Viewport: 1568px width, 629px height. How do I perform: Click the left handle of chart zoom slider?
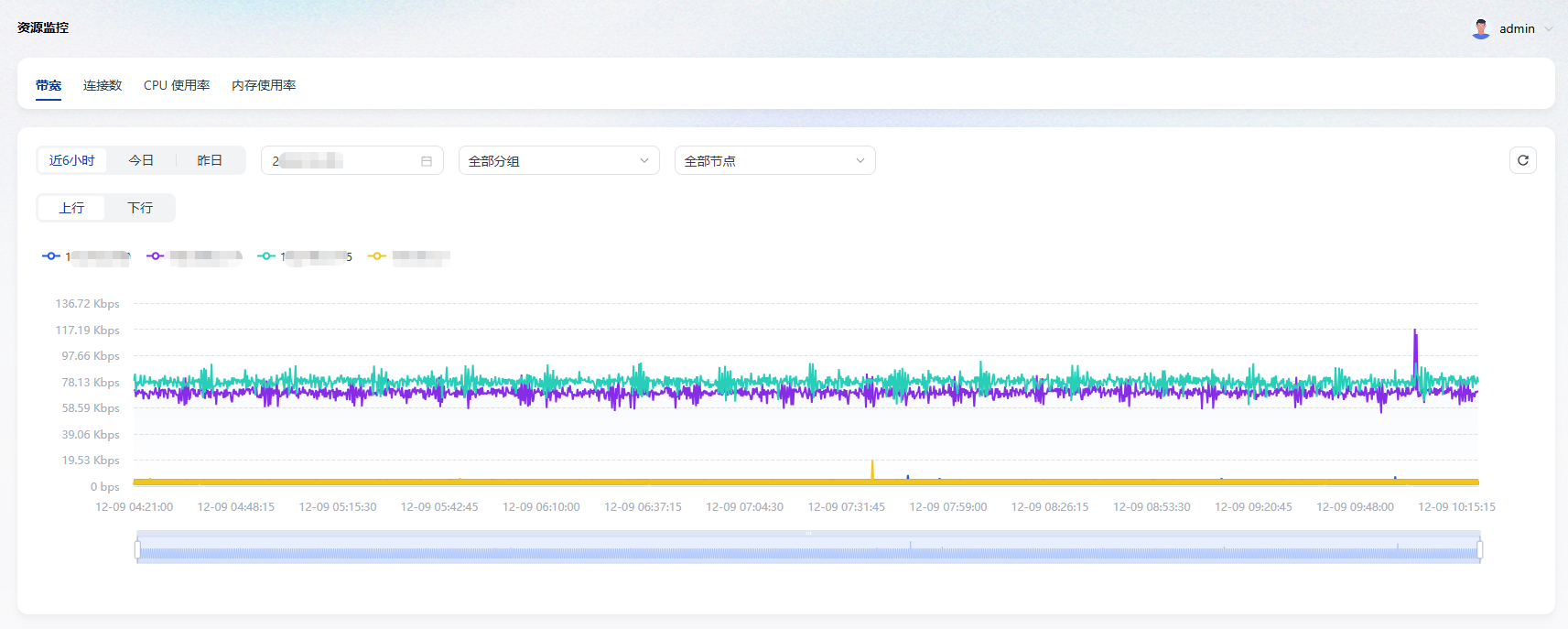click(137, 549)
